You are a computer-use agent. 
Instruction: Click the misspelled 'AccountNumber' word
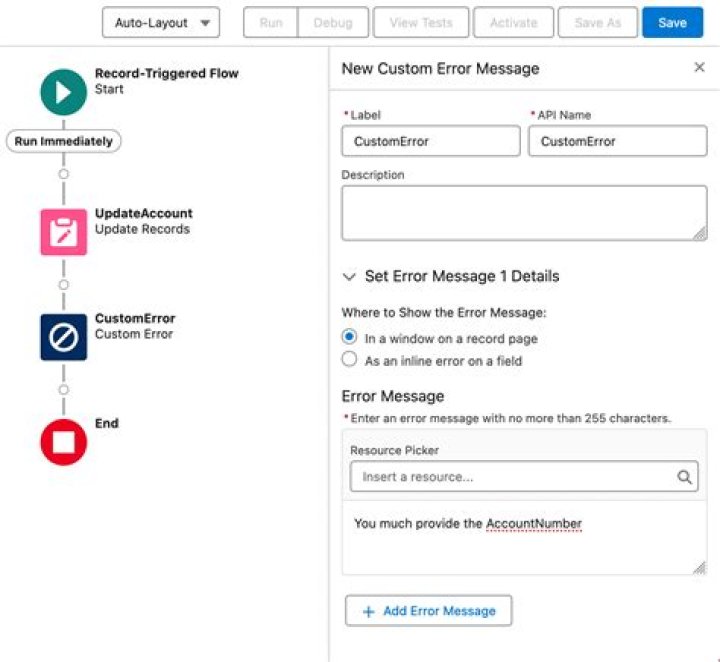(x=534, y=524)
